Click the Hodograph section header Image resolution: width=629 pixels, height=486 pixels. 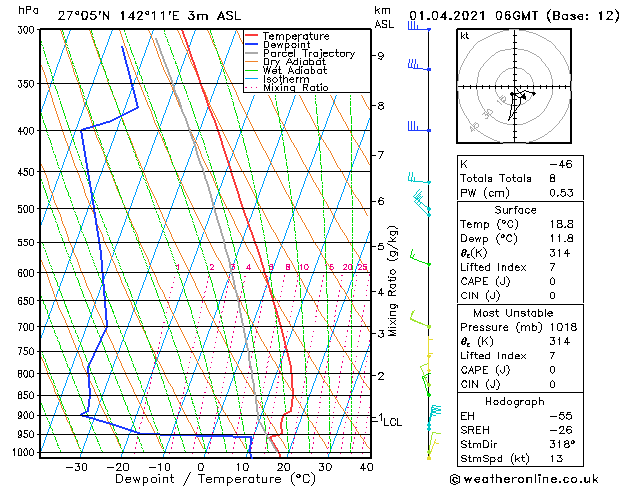pos(515,401)
